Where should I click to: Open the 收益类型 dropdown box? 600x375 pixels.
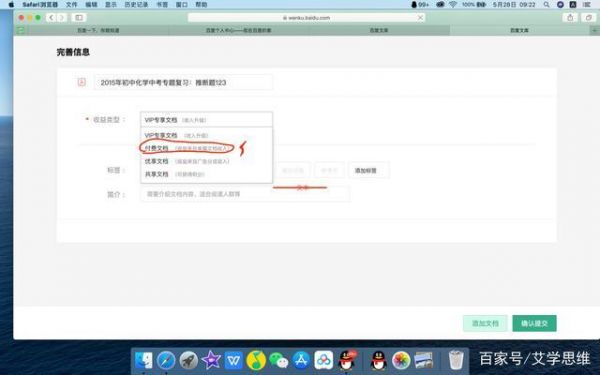click(x=206, y=119)
